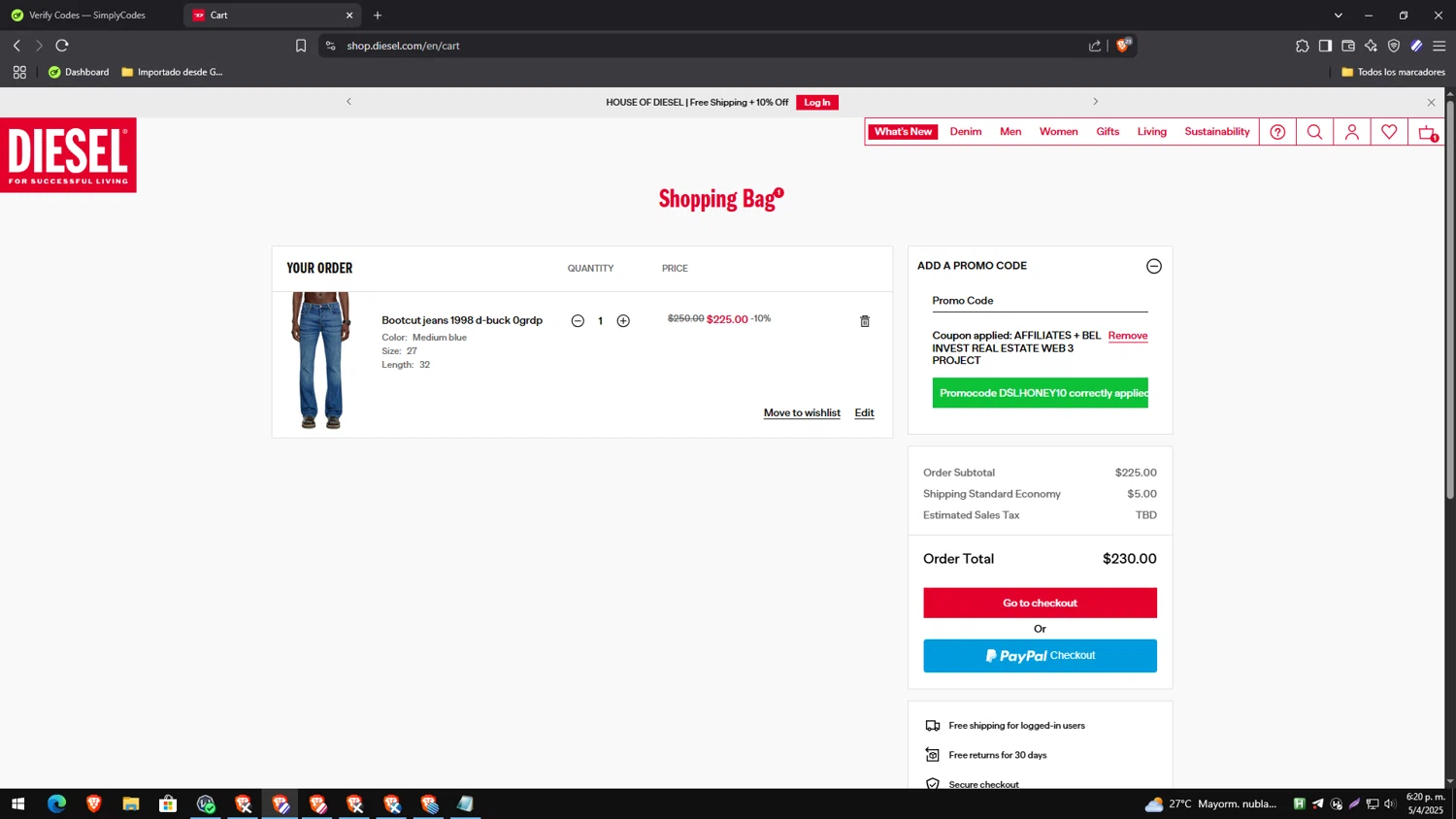Screen dimensions: 1456x819
Task: Open the Brave Wallet icon
Action: coord(1348,46)
